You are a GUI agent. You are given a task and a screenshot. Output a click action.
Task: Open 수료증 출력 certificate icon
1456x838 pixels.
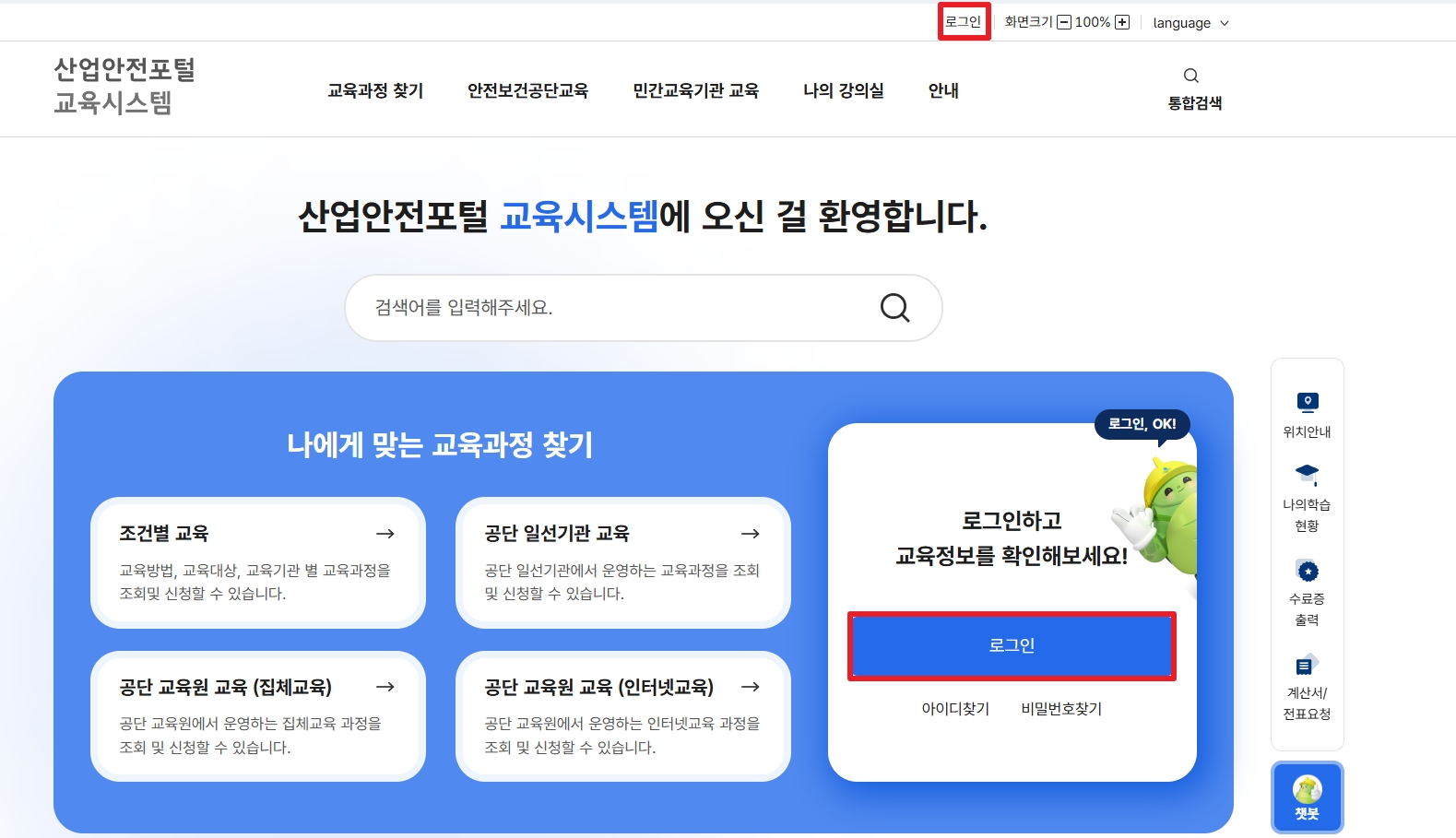[x=1307, y=571]
